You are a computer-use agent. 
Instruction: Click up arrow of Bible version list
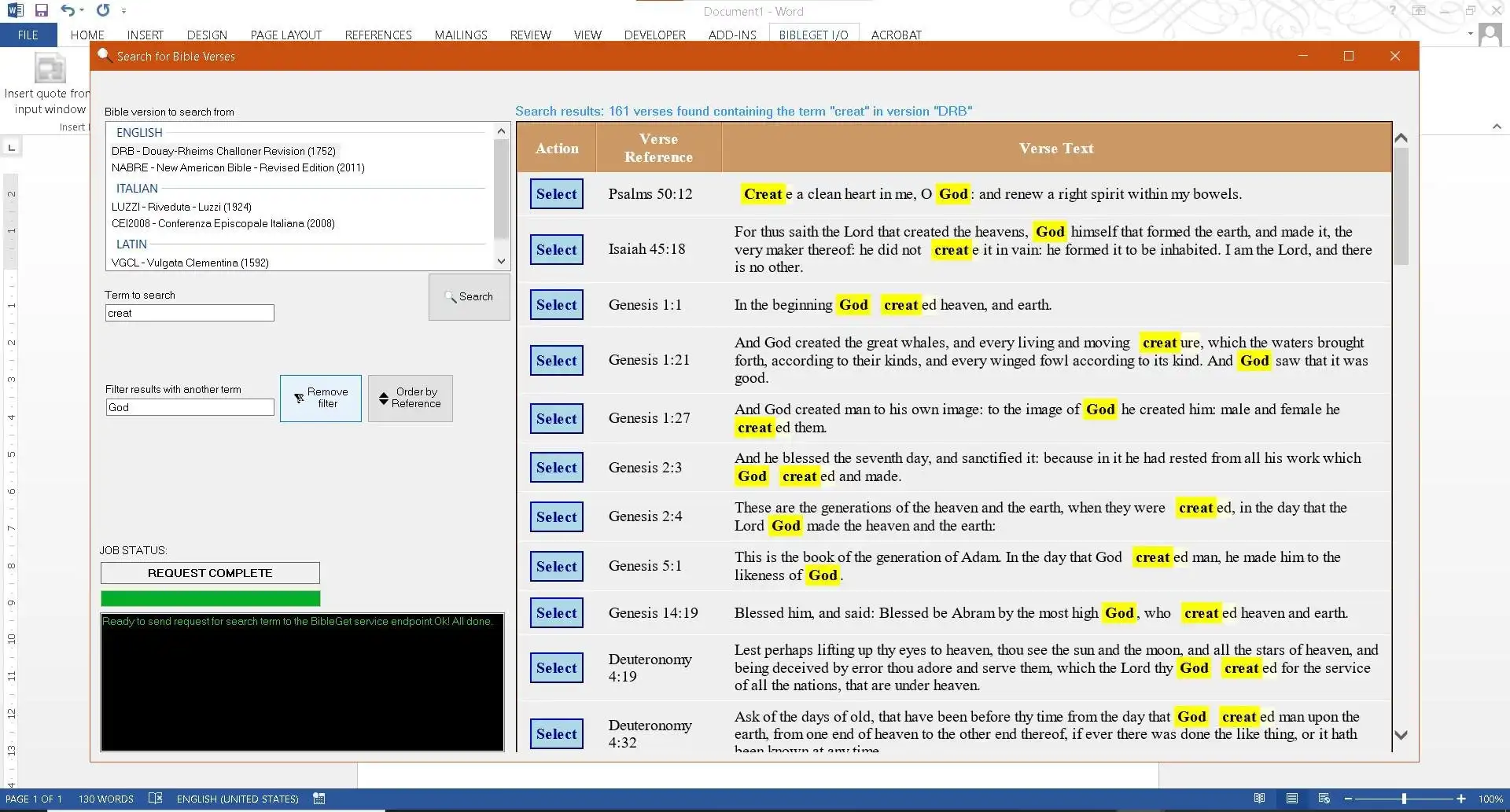(501, 131)
